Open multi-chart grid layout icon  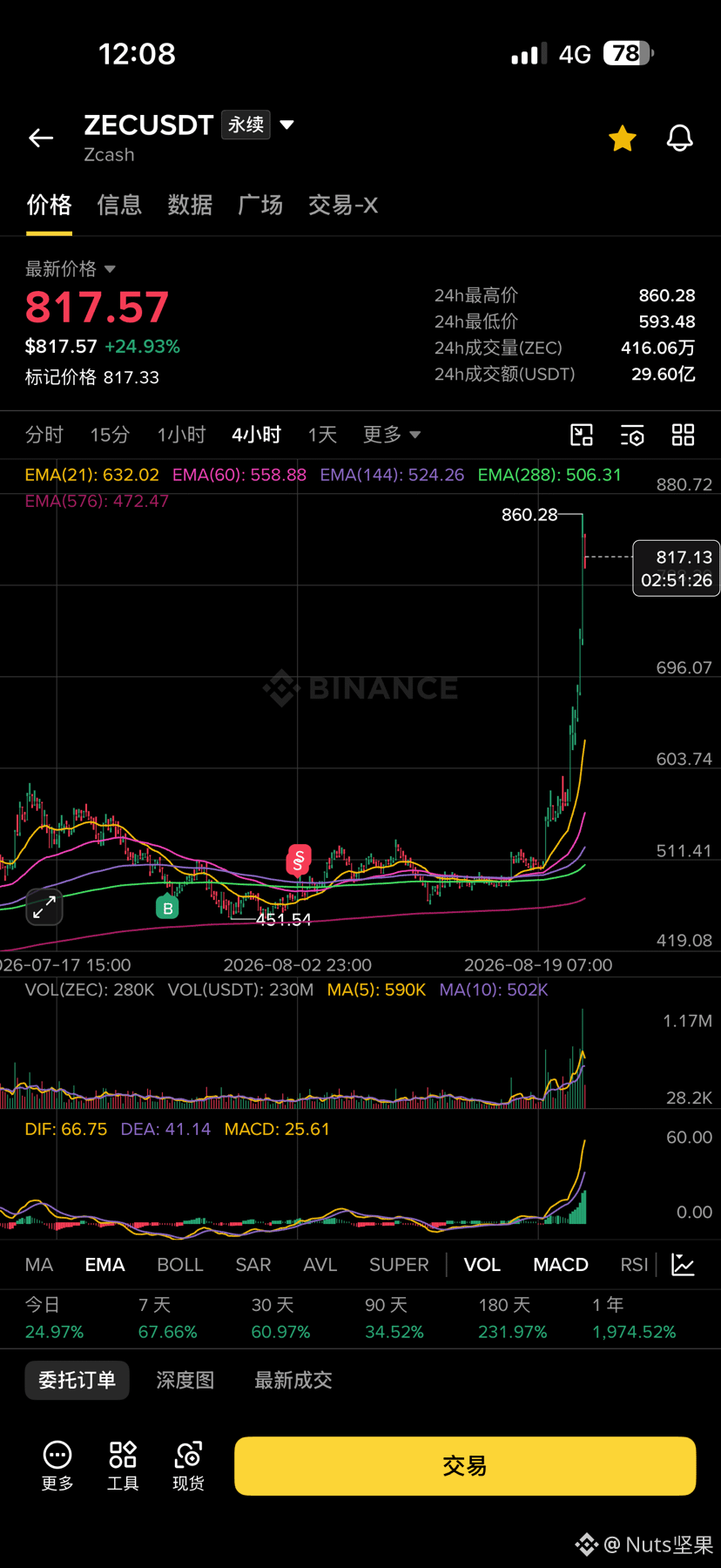684,435
